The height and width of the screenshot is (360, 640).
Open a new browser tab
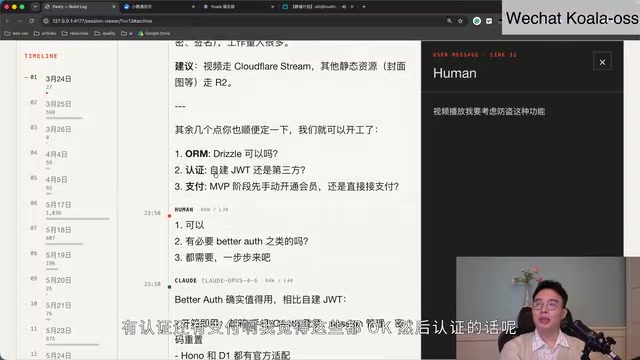[x=364, y=7]
